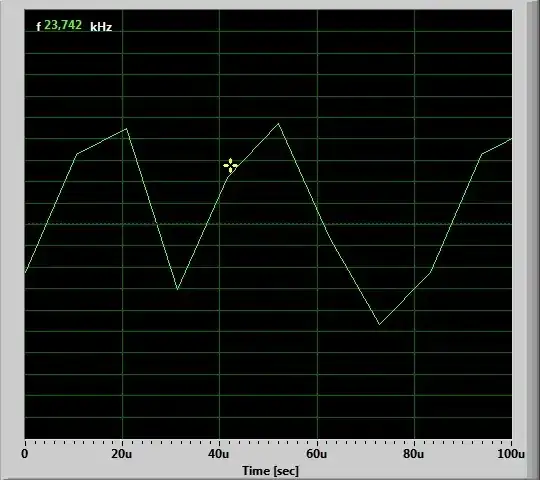Click the frequency readout value 23,742
The image size is (540, 480).
[63, 25]
